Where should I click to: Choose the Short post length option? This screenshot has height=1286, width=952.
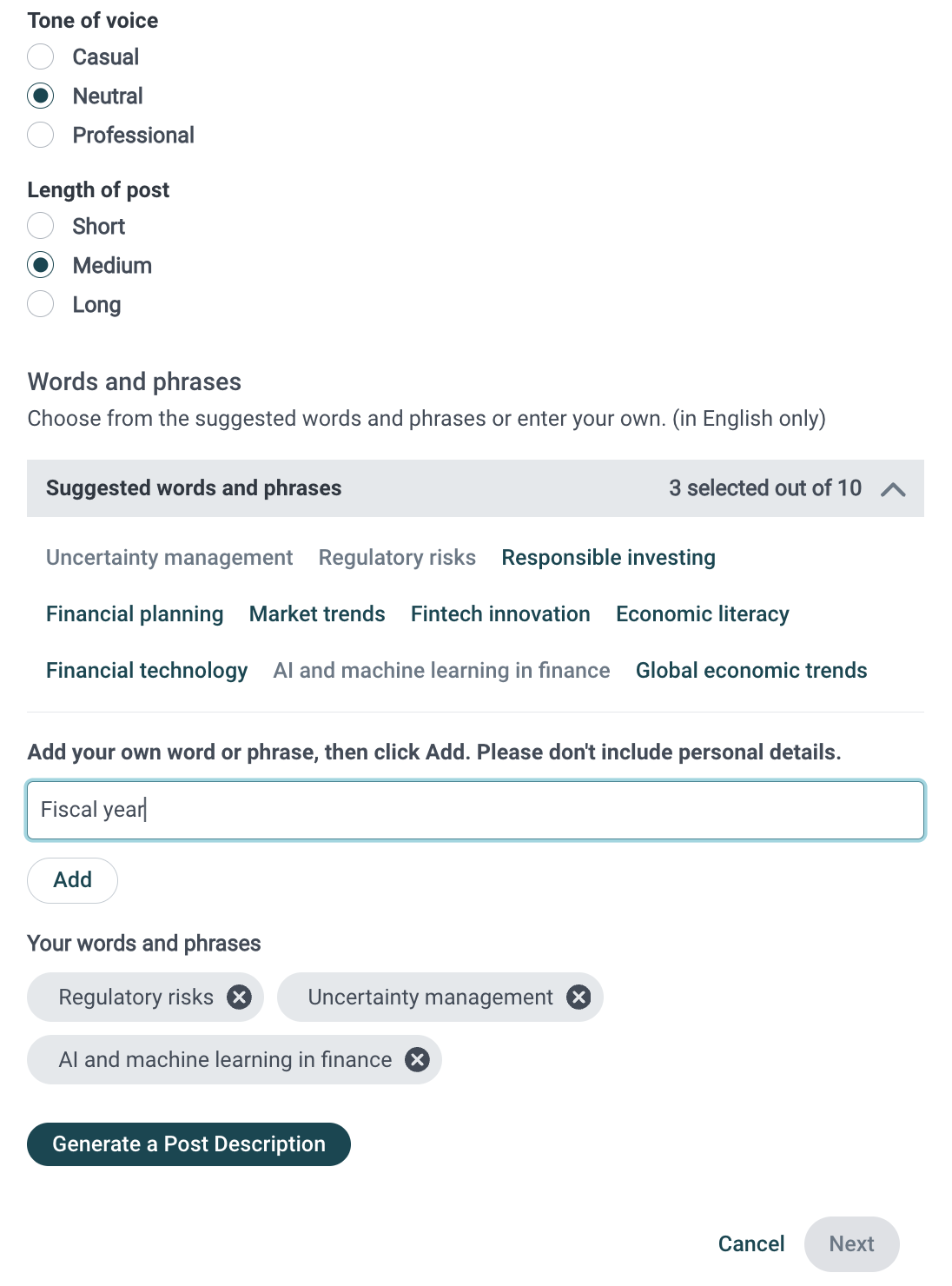pyautogui.click(x=41, y=227)
